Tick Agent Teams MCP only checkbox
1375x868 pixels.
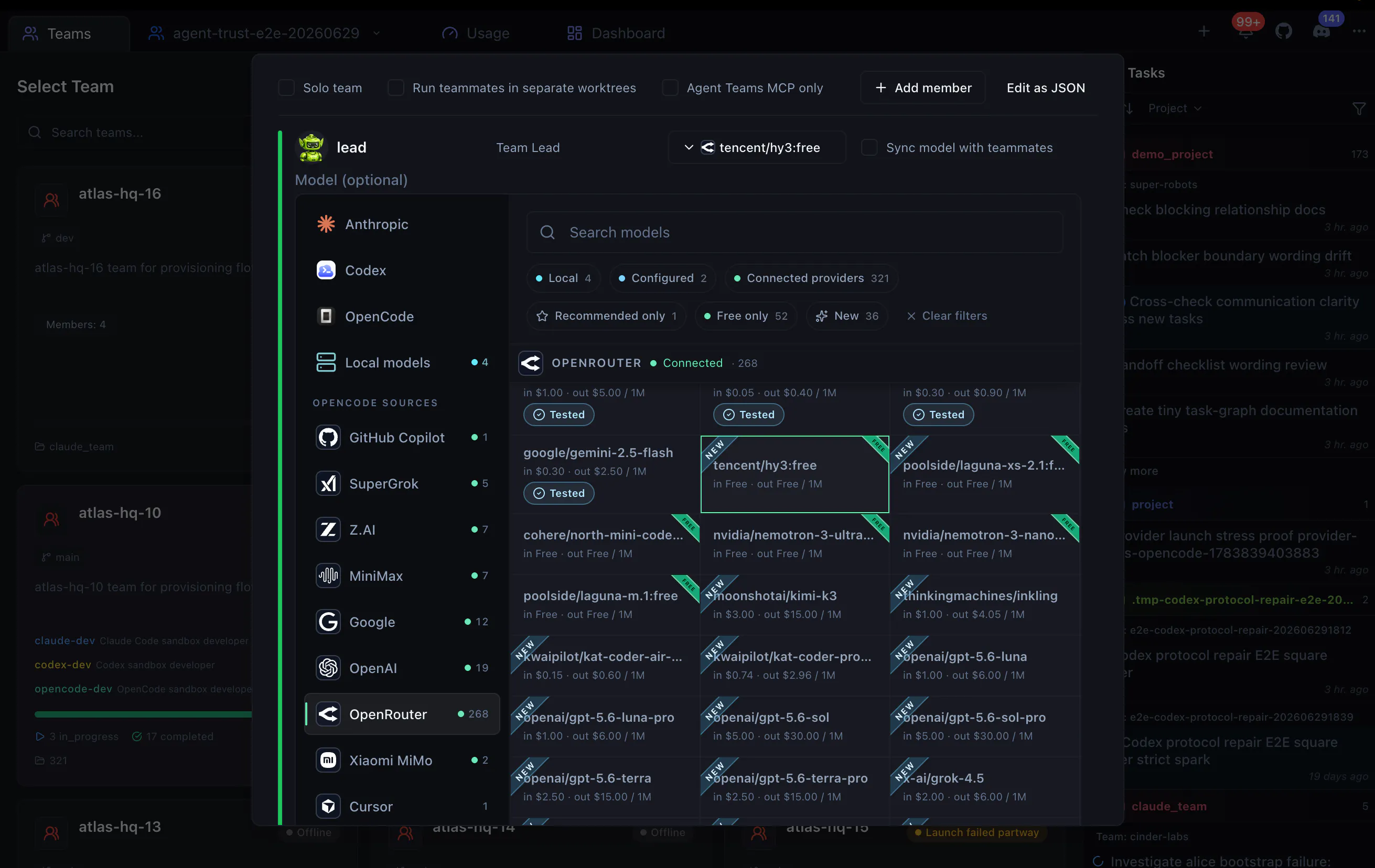click(x=670, y=88)
